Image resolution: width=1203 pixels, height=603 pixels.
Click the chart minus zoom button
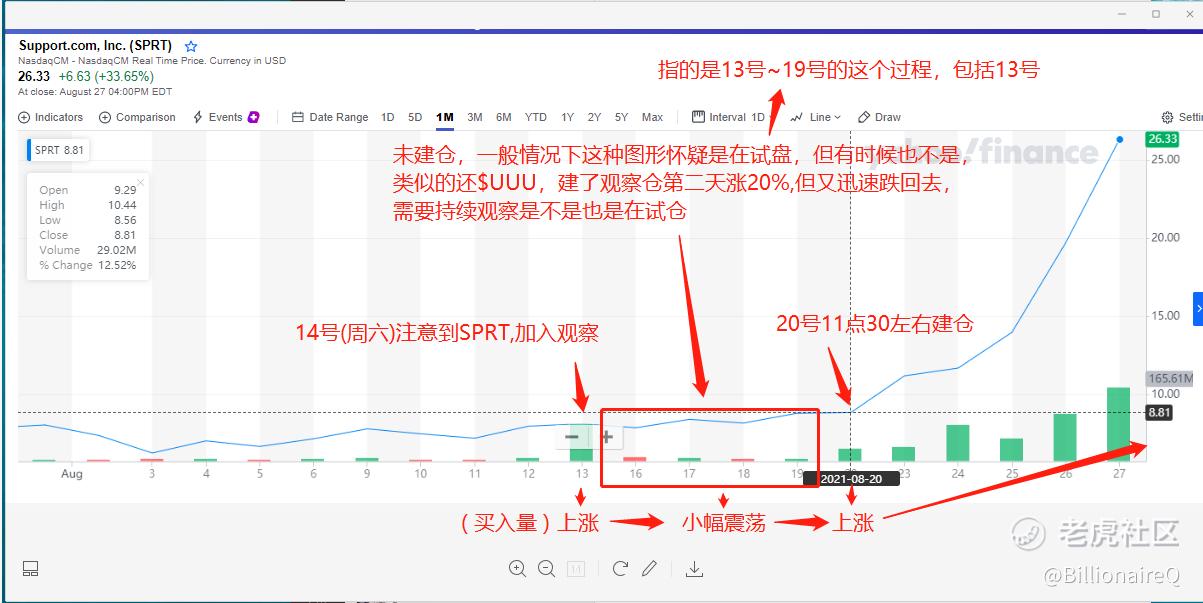(572, 437)
